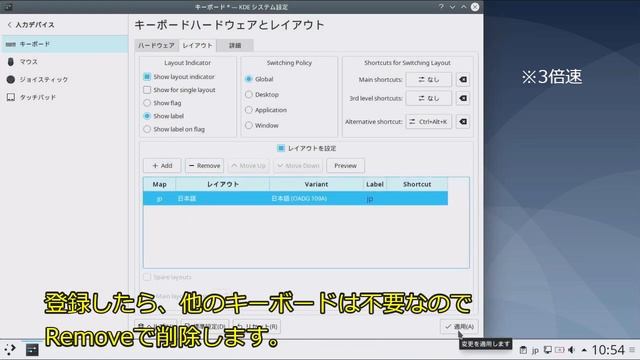
Task: Open the battery tray icon
Action: 560,350
